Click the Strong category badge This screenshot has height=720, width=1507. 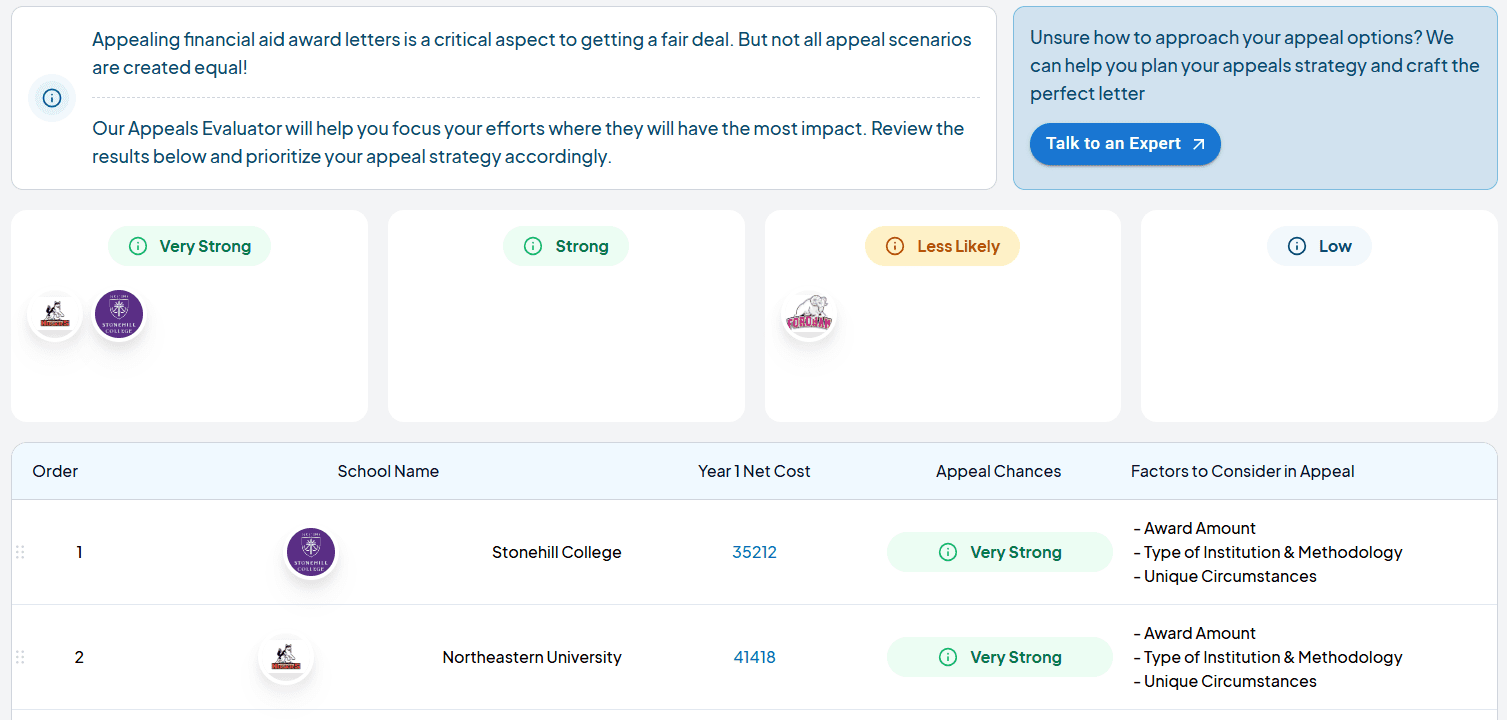point(566,246)
